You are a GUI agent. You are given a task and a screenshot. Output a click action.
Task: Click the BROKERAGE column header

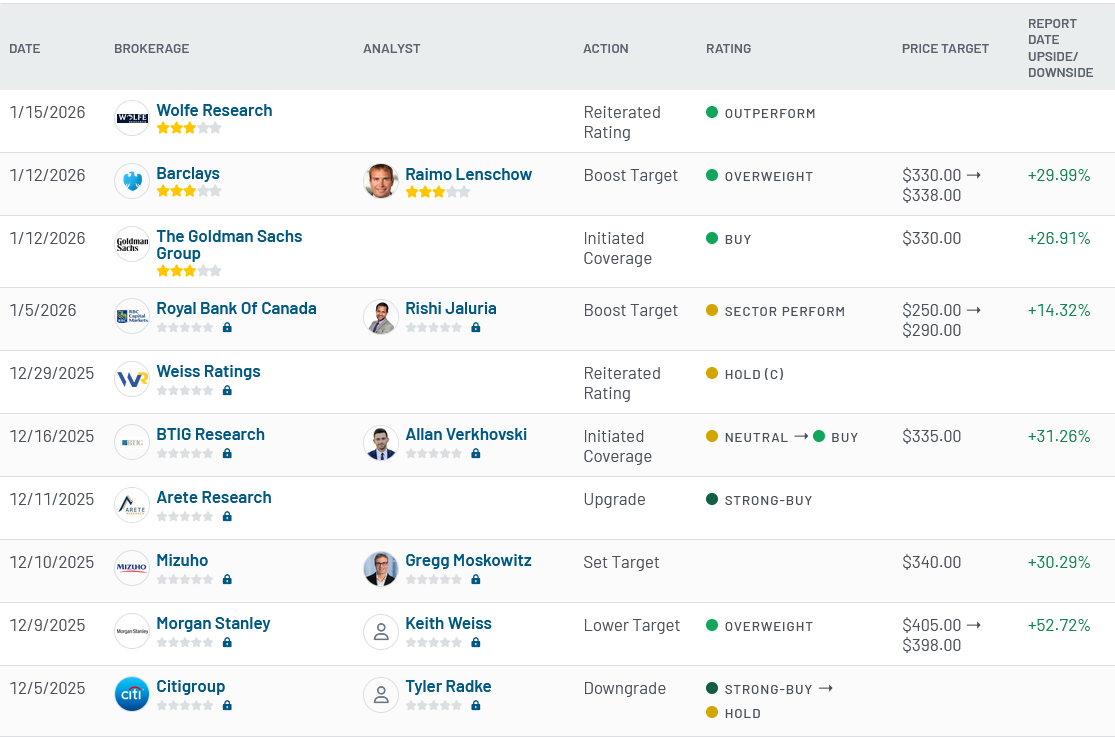[151, 48]
